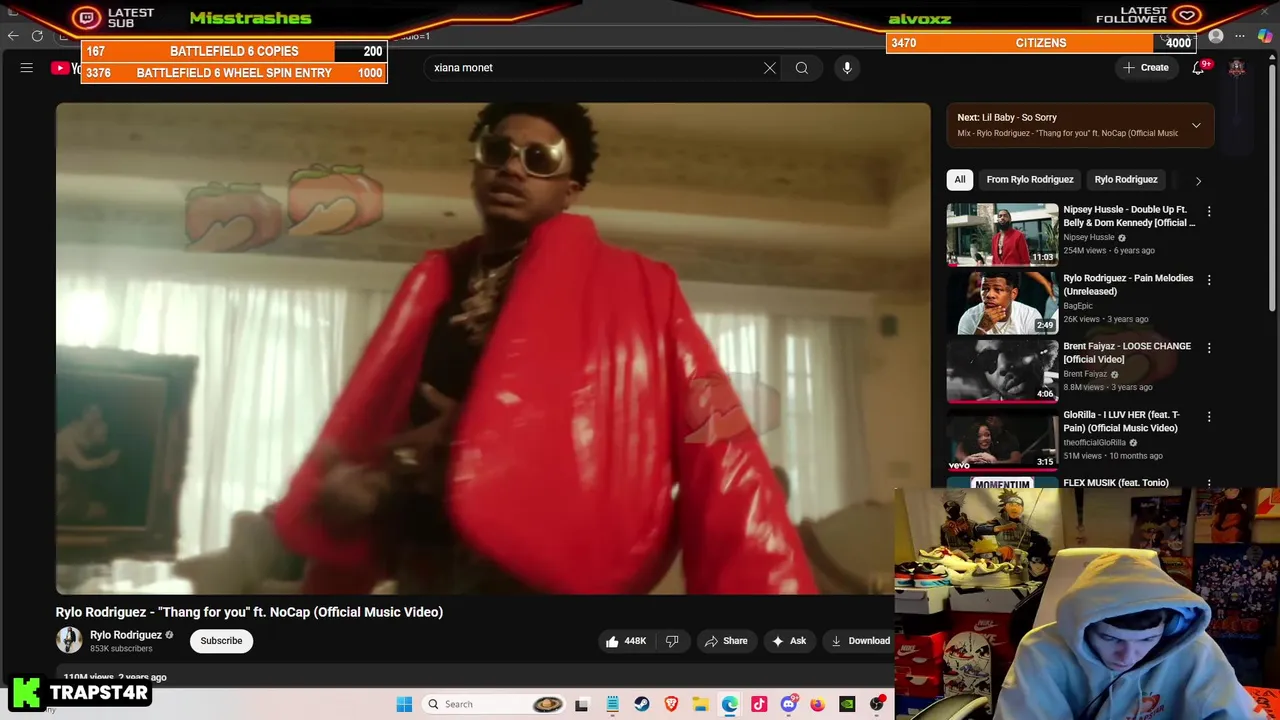Open the Rylo Rodriguez channel avatar
Image resolution: width=1280 pixels, height=720 pixels.
click(69, 641)
